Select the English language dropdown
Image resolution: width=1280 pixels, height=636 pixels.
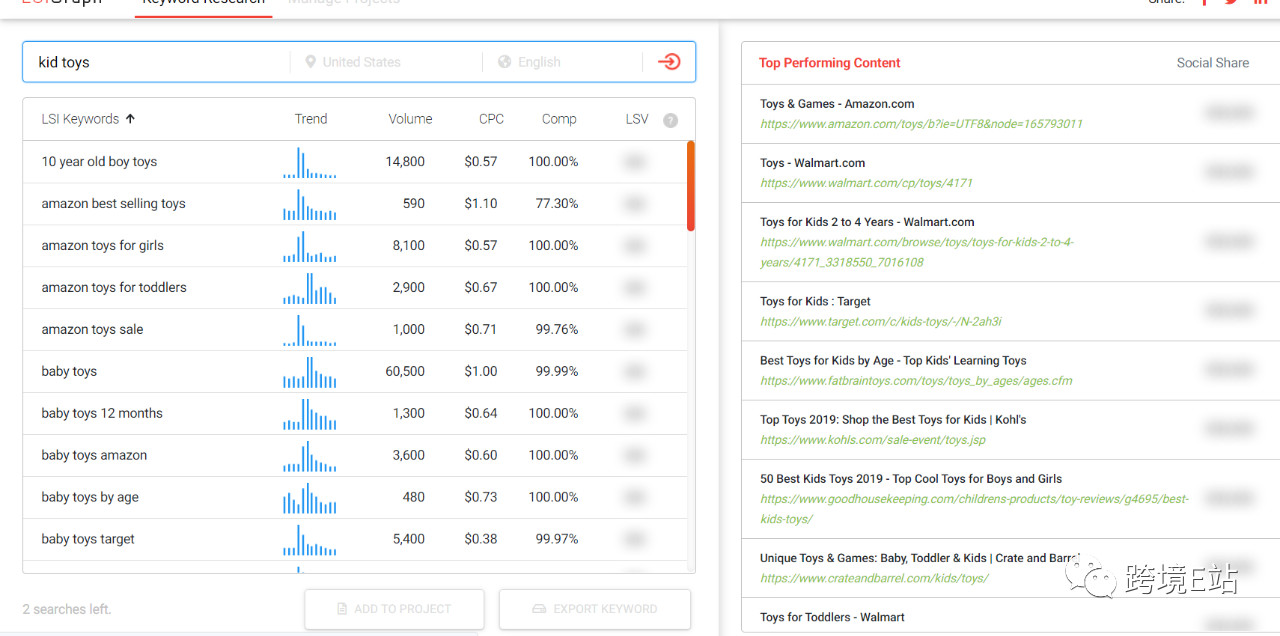pos(563,62)
